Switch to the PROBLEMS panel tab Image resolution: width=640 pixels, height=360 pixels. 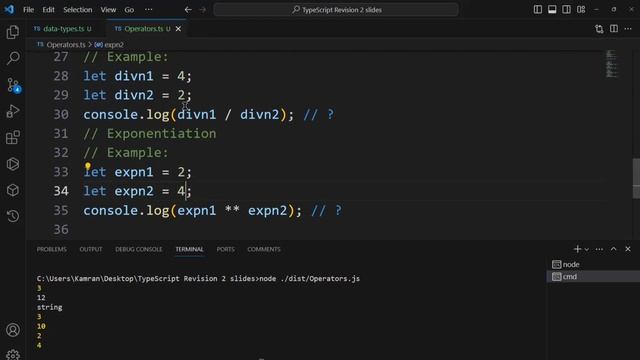pyautogui.click(x=51, y=249)
